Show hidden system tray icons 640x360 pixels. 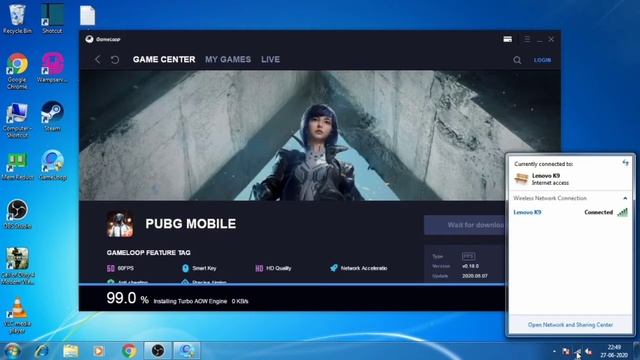point(554,351)
